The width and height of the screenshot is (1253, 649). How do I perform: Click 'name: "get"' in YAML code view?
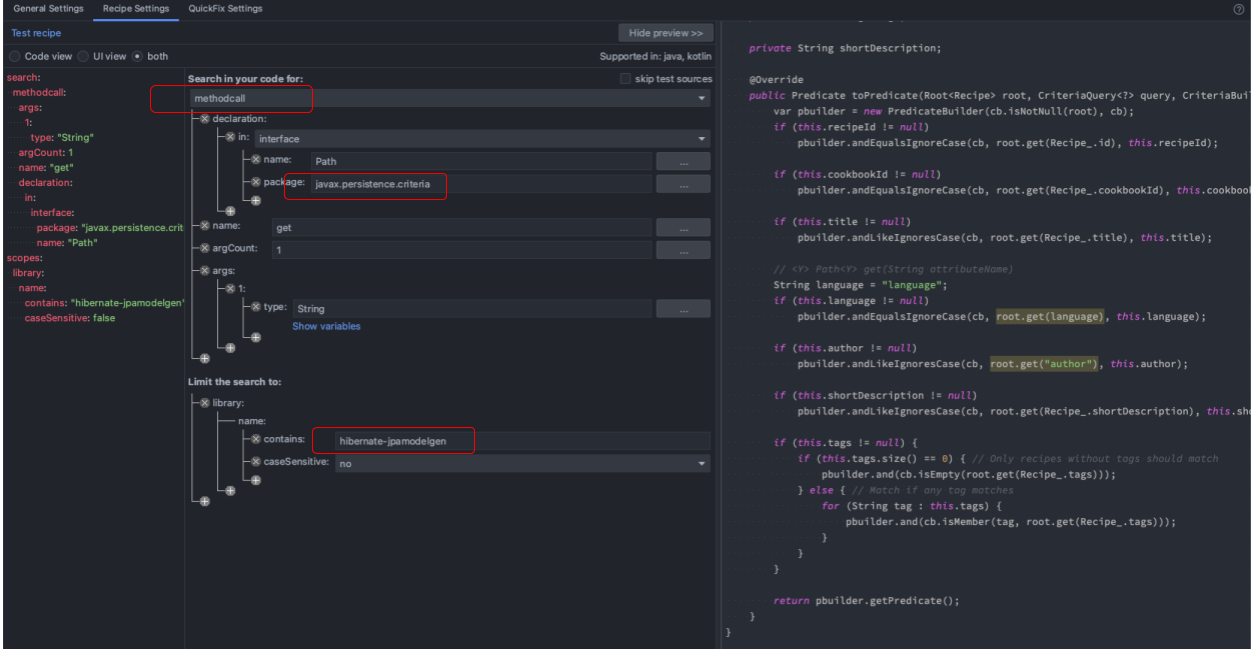click(45, 167)
